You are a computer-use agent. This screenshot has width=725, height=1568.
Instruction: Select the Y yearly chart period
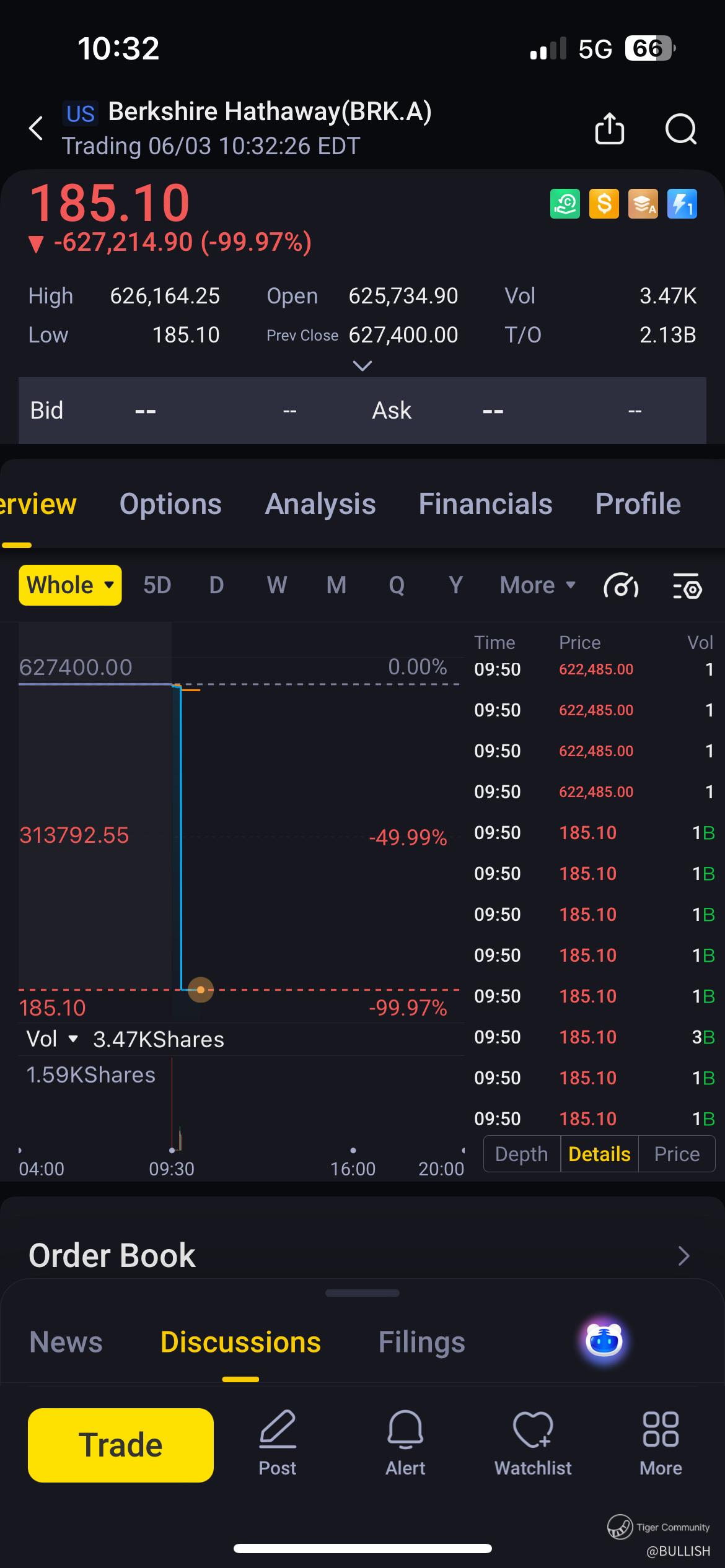coord(456,585)
